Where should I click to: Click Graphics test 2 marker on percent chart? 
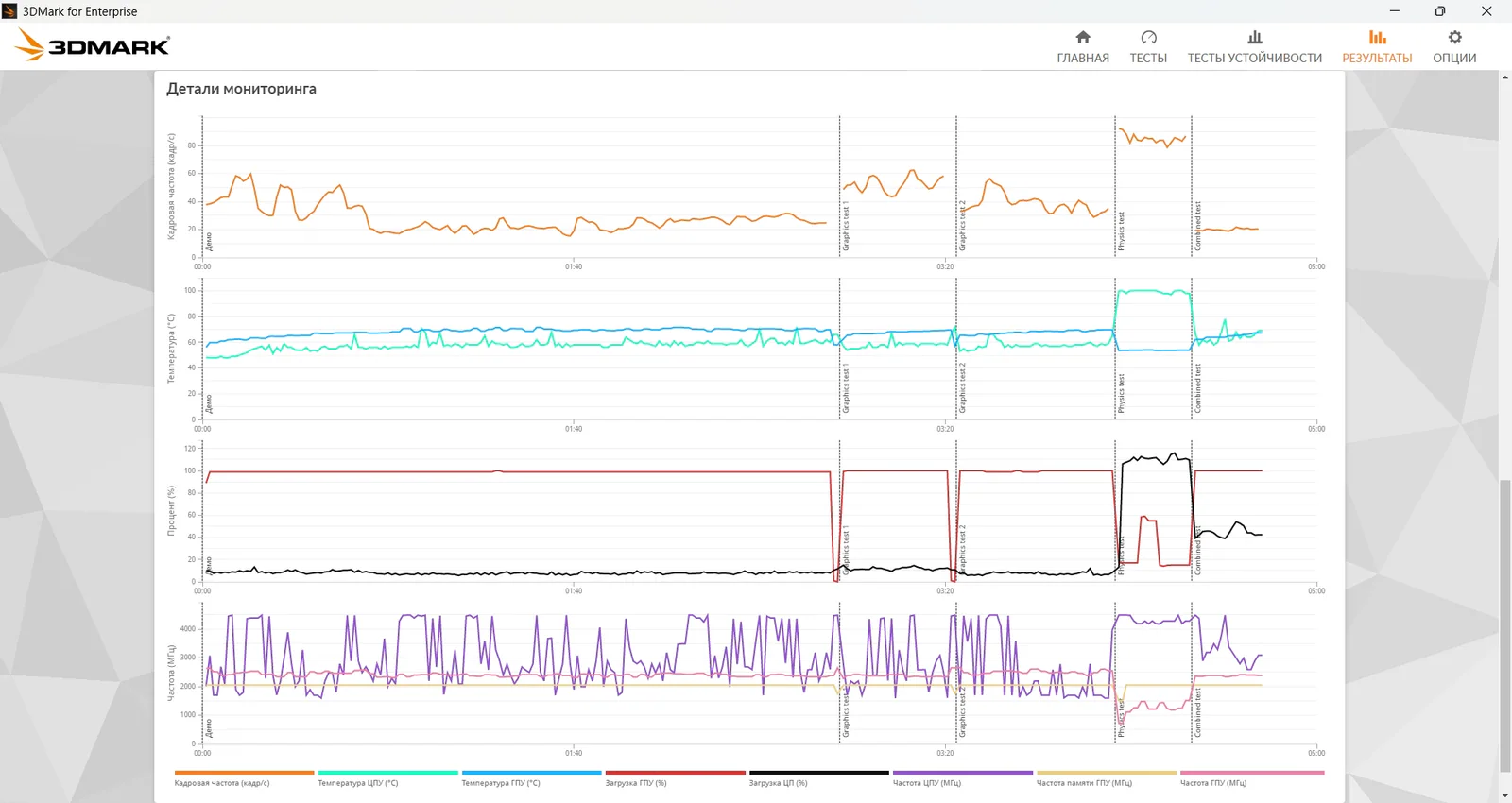point(963,551)
